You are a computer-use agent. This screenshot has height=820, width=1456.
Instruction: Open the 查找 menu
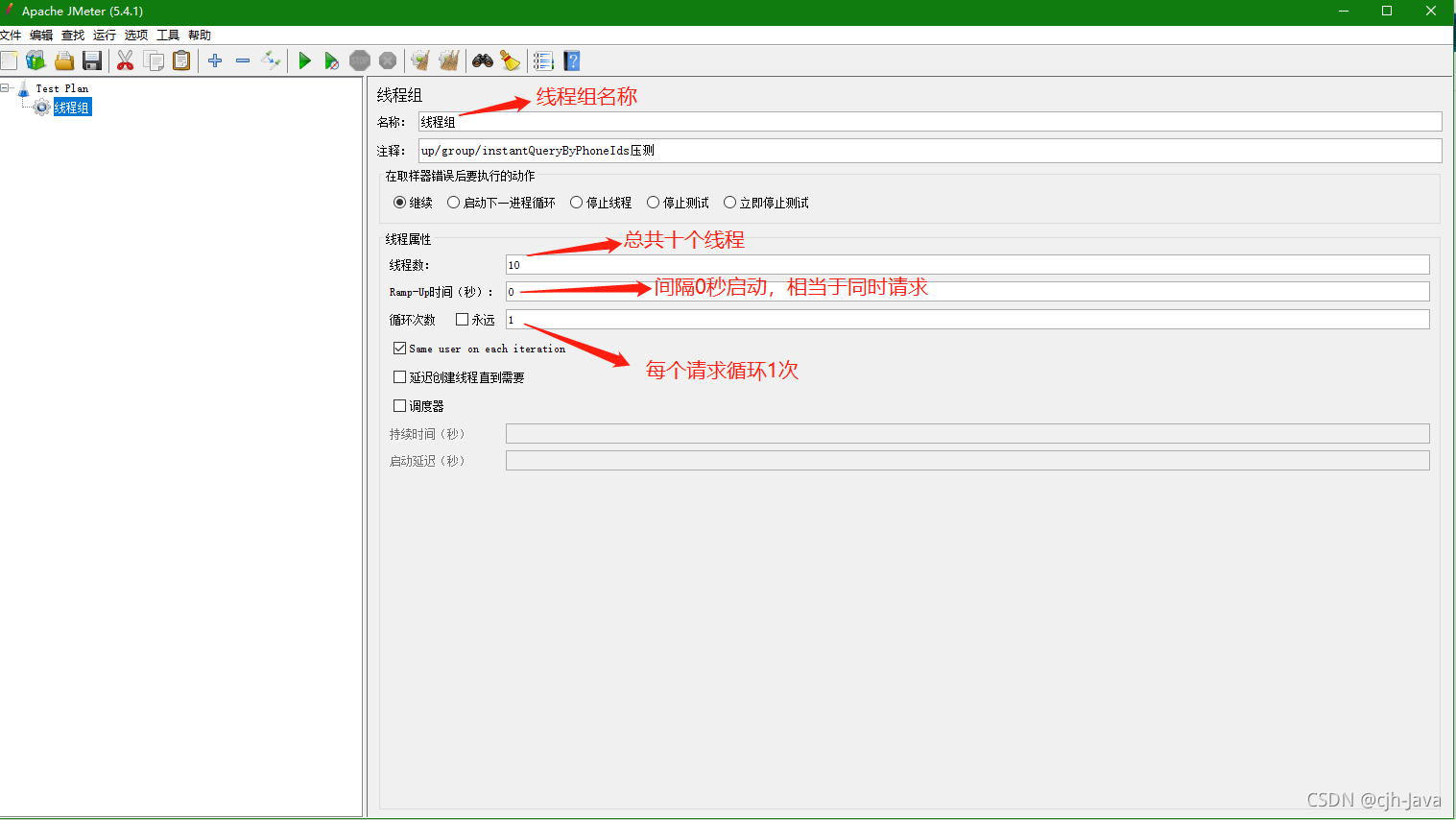tap(73, 36)
